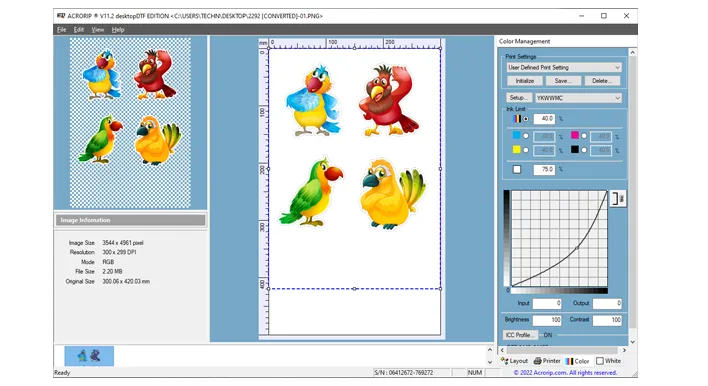Switch to the Printer tab
708x386 pixels.
(547, 361)
